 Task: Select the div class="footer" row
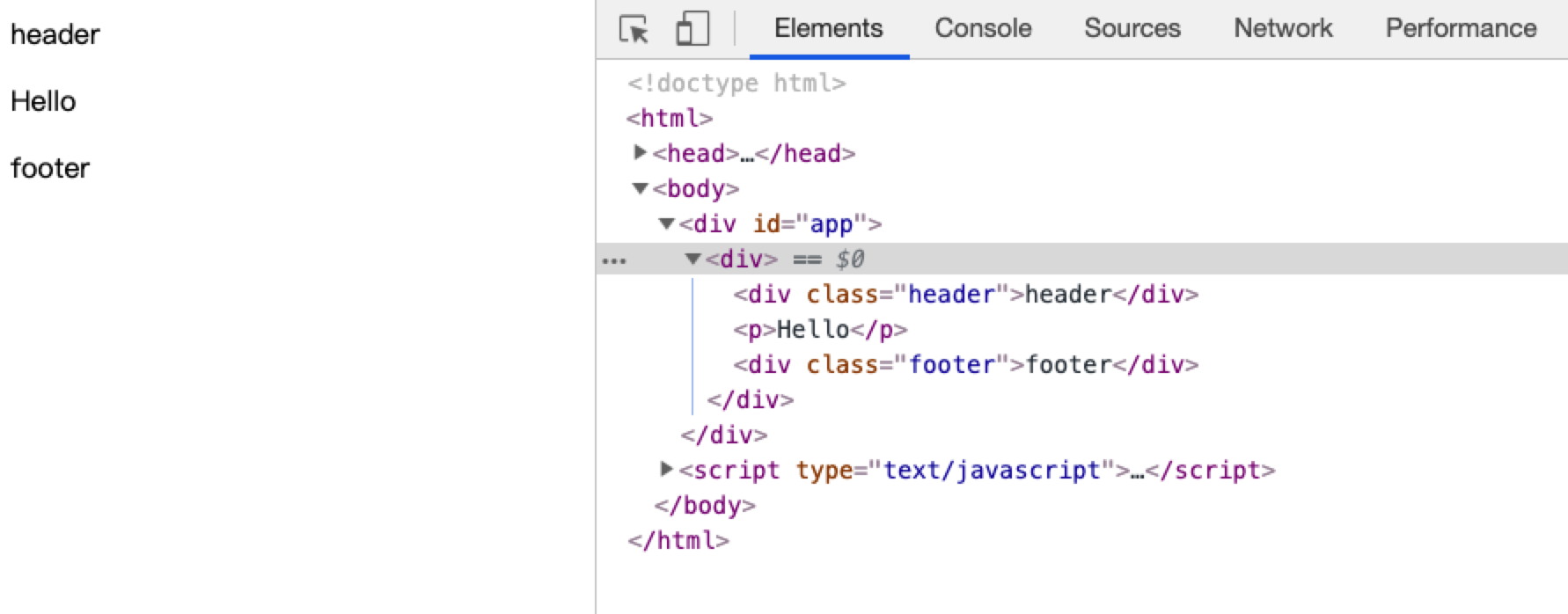(966, 364)
